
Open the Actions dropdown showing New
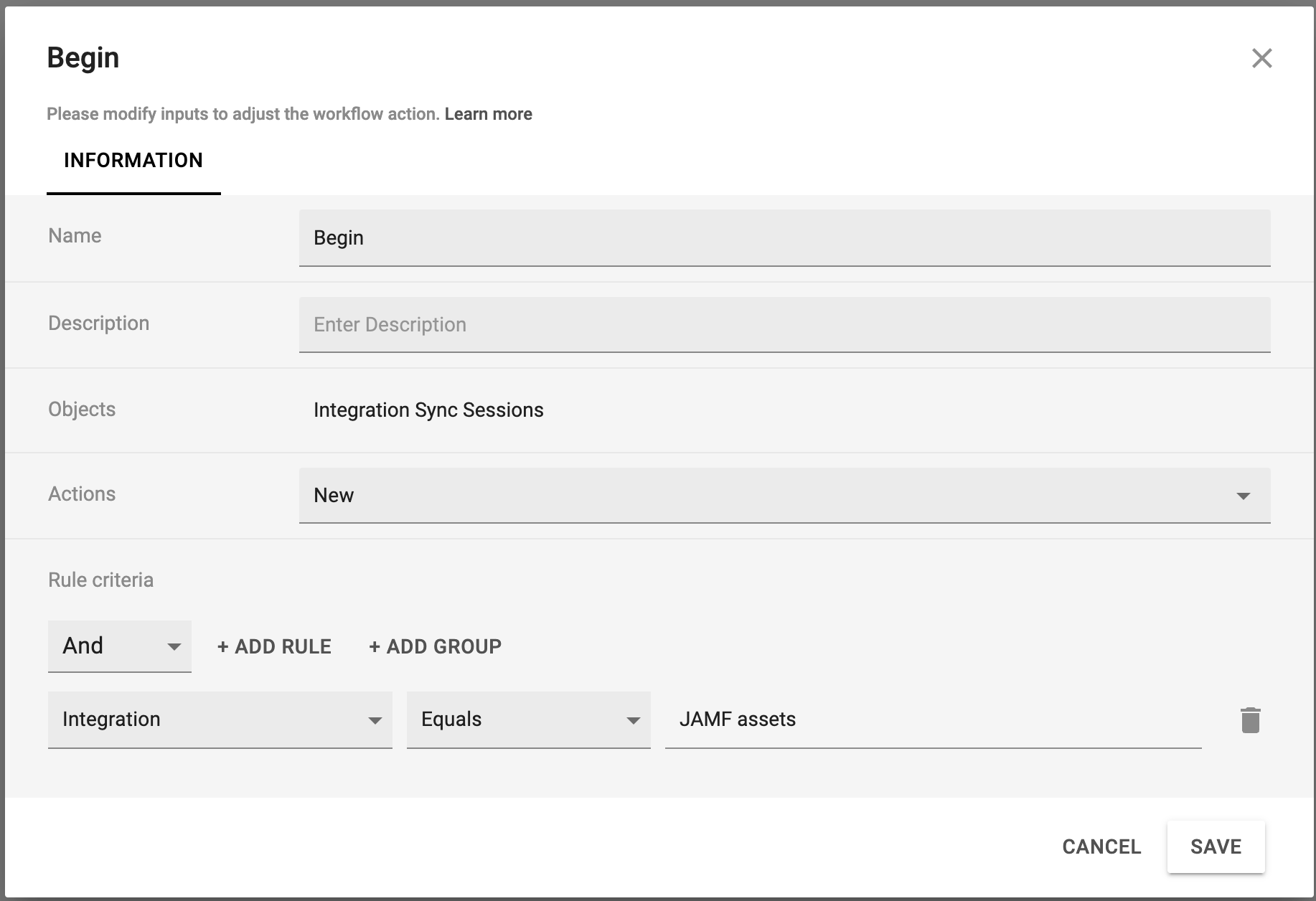(784, 496)
